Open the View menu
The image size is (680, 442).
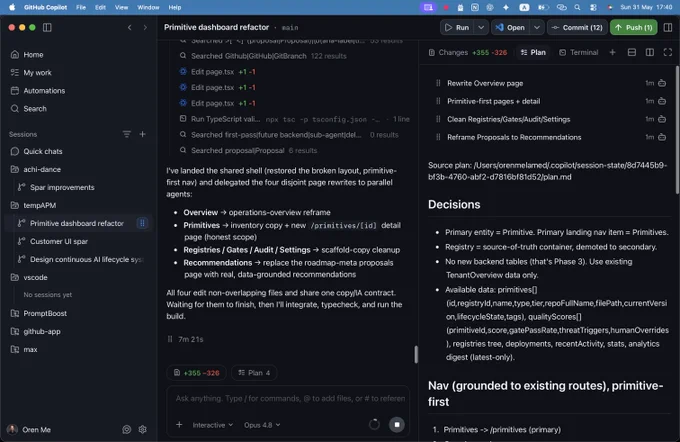(121, 7)
